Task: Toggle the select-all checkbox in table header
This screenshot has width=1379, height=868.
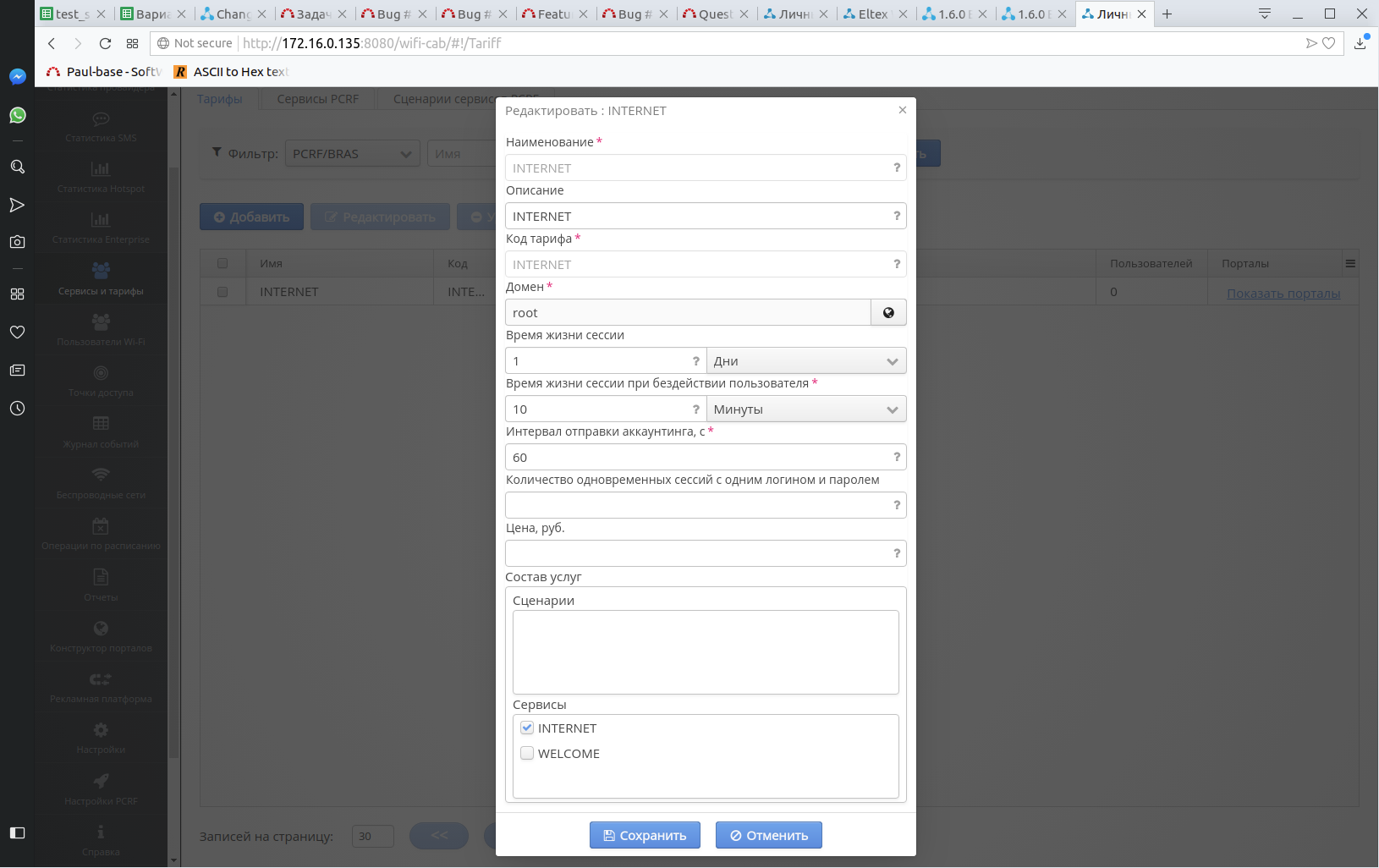Action: [x=223, y=263]
